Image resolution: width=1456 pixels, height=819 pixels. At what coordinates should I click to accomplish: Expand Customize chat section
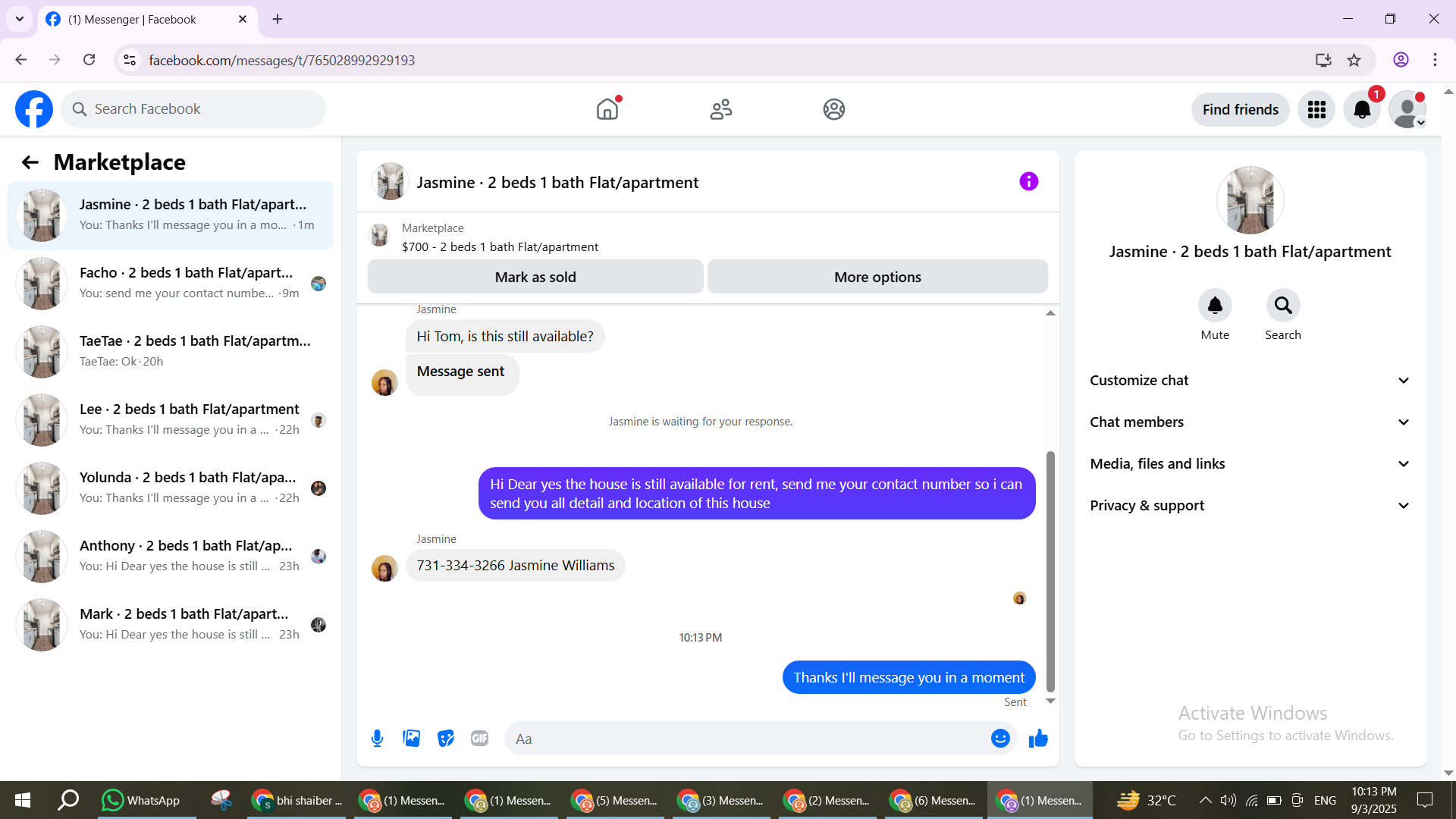1250,381
